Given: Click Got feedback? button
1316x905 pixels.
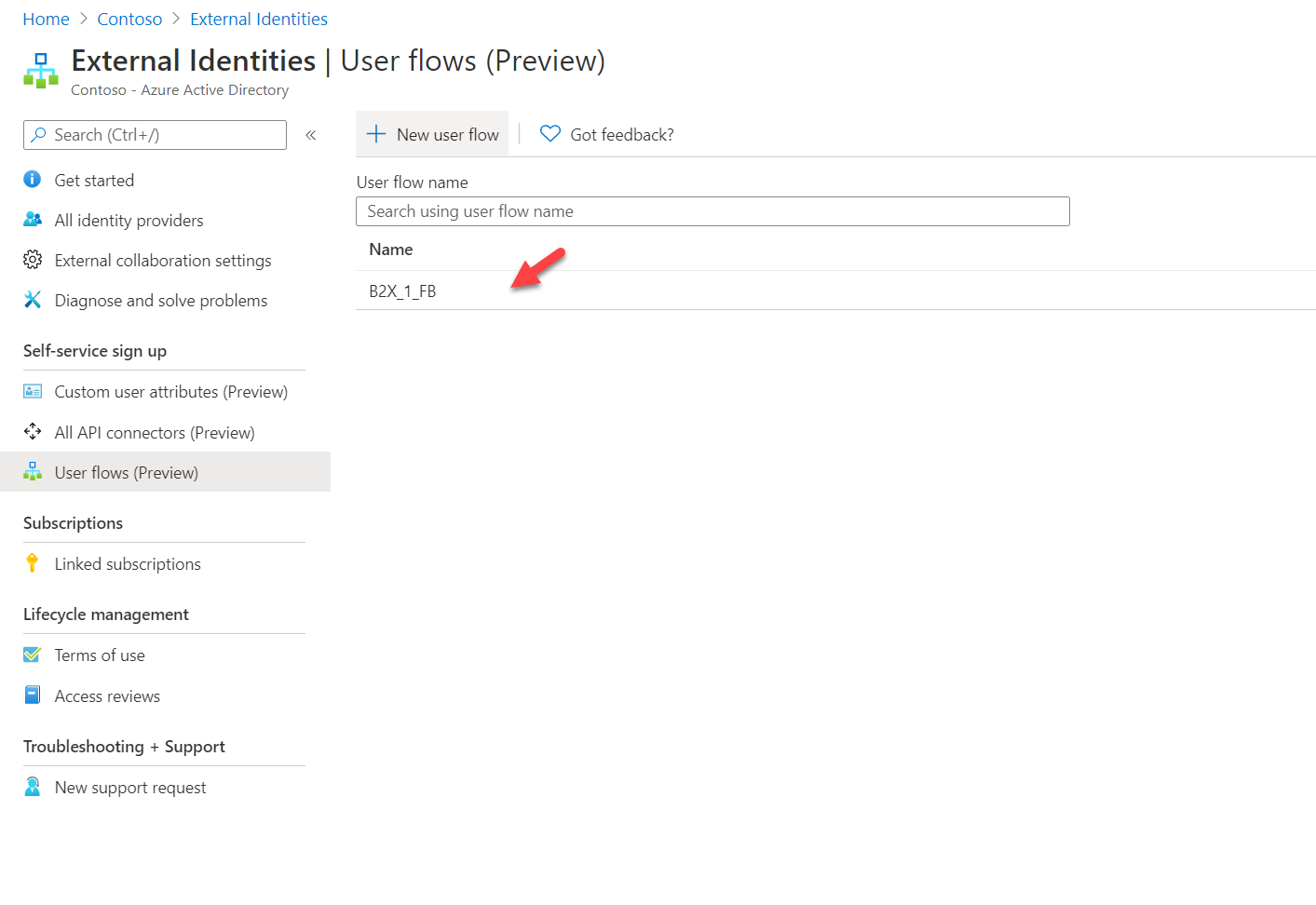Looking at the screenshot, I should pos(607,134).
